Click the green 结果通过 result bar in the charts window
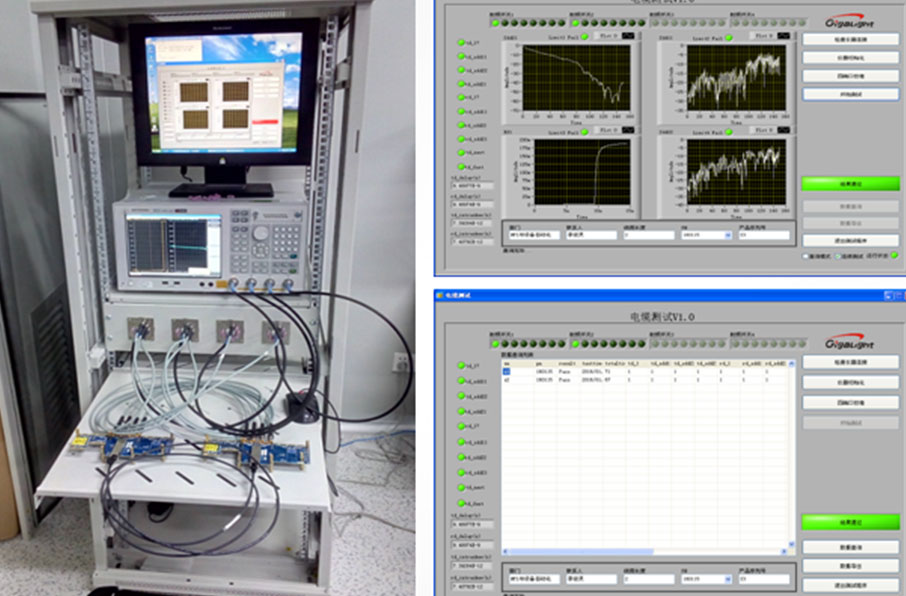 pyautogui.click(x=851, y=184)
